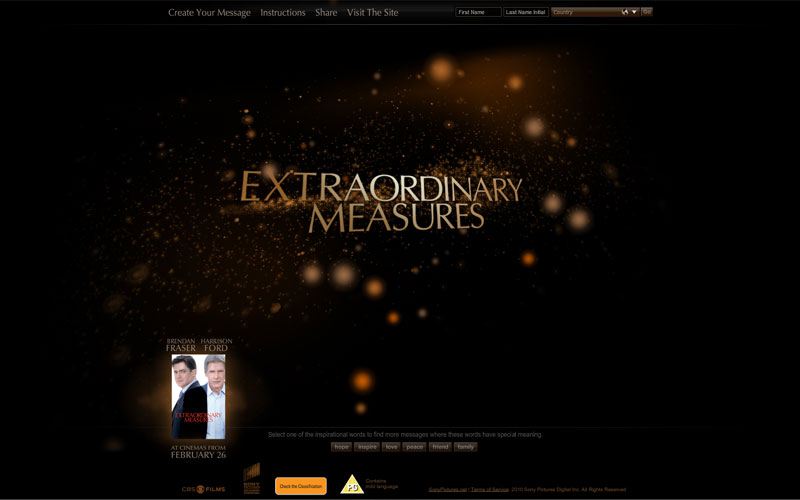Click the globe icon in Country field
The width and height of the screenshot is (800, 500).
624,12
